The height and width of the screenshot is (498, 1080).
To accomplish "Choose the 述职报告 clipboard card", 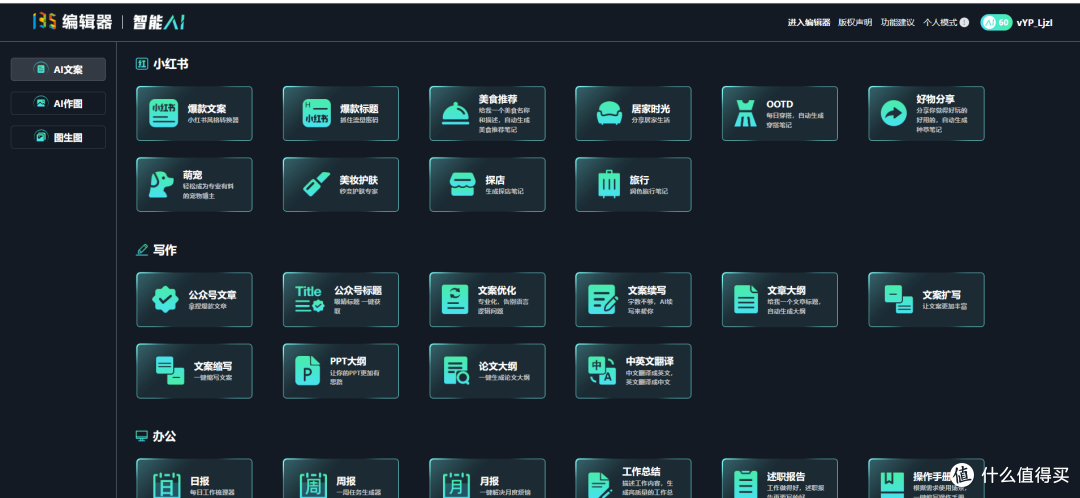I will point(780,479).
